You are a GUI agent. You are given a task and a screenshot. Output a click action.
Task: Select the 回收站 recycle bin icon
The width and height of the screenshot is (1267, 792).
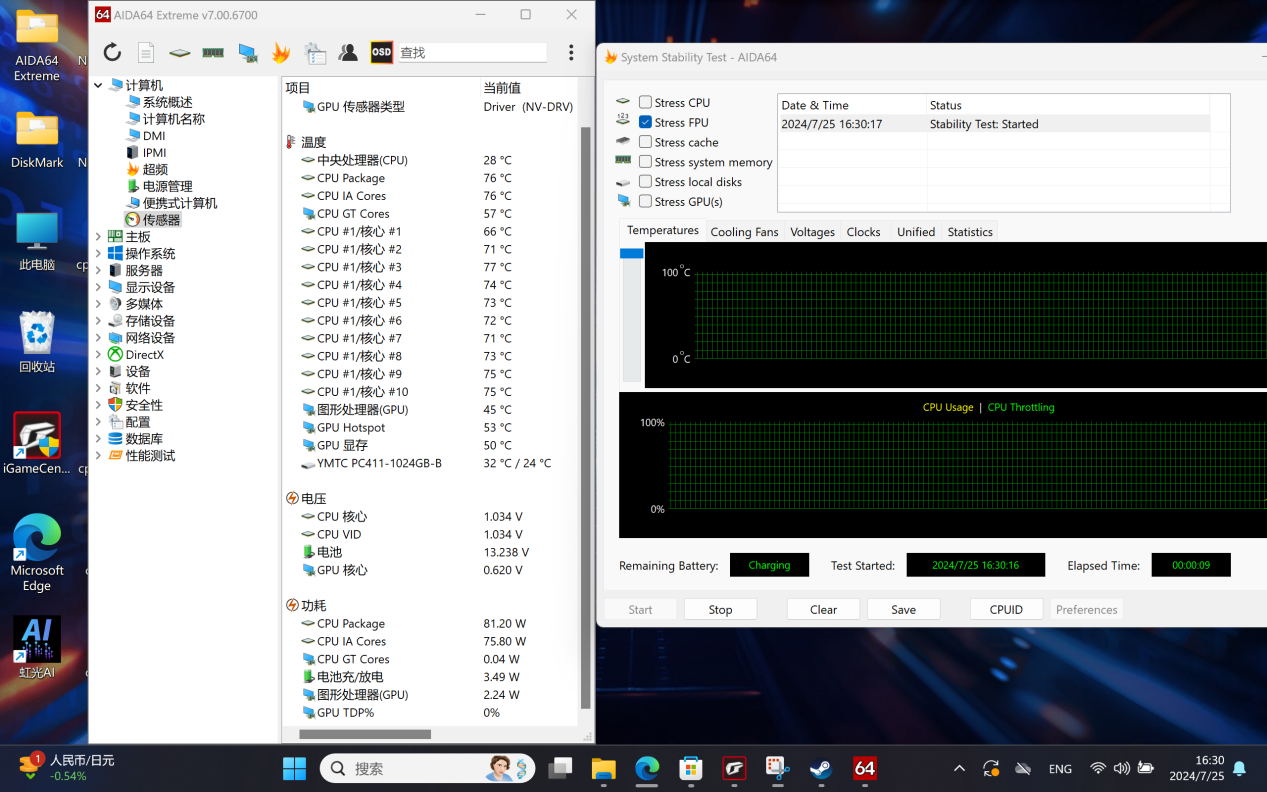(37, 342)
